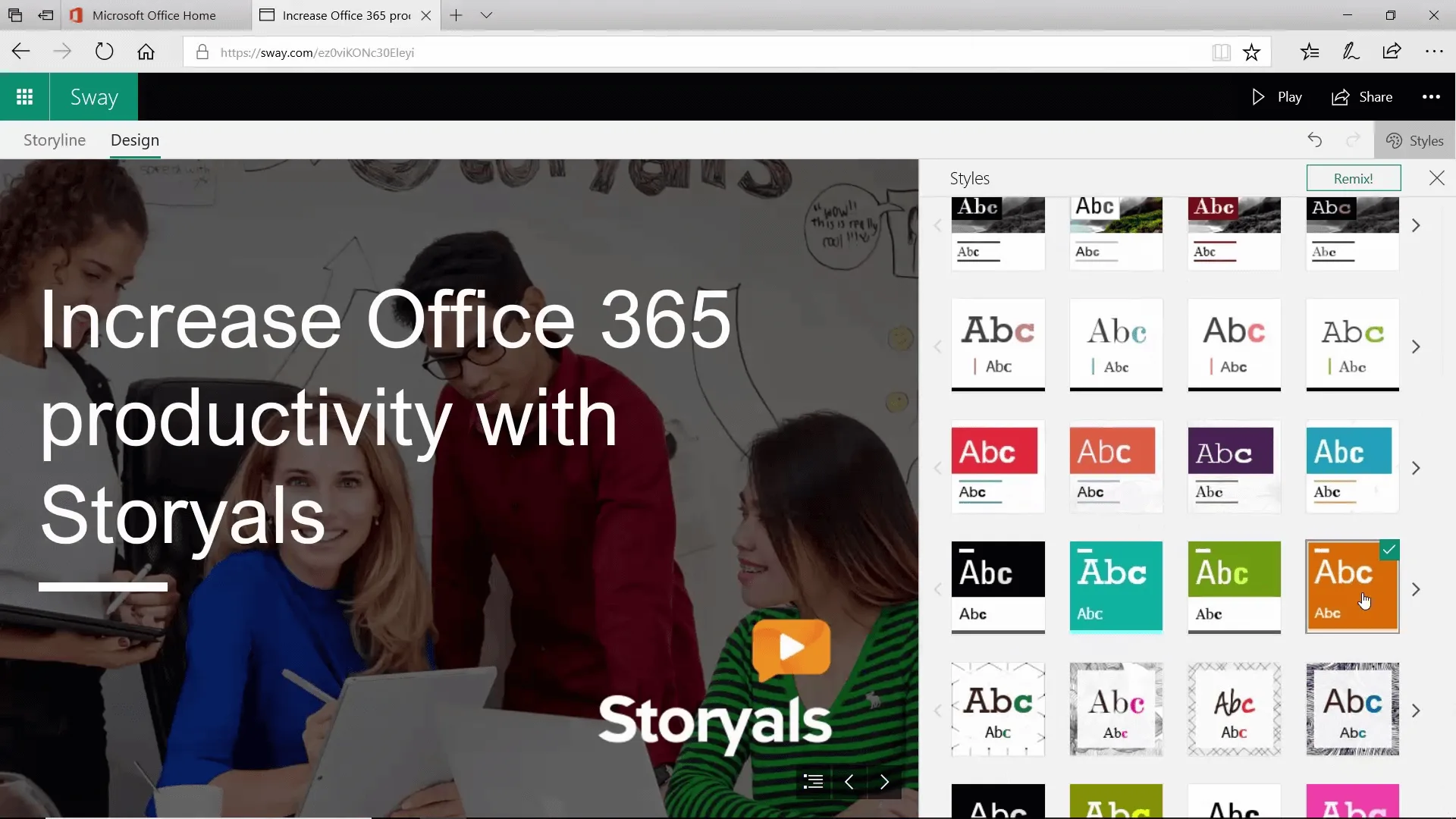Apply the green header Abc style
Screen dimensions: 1456x819
click(1235, 588)
